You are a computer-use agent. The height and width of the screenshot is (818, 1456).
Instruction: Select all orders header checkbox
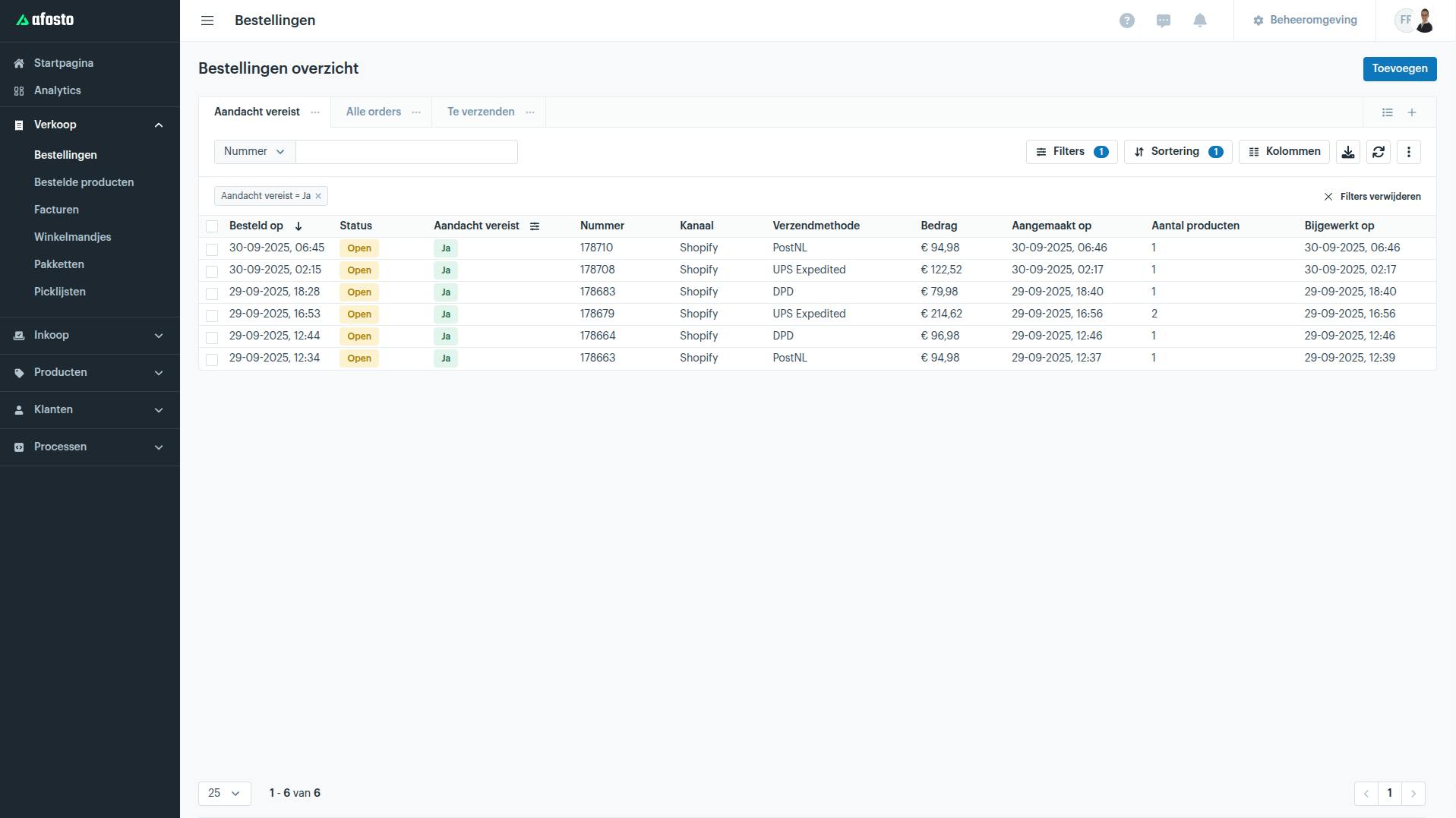pyautogui.click(x=212, y=226)
